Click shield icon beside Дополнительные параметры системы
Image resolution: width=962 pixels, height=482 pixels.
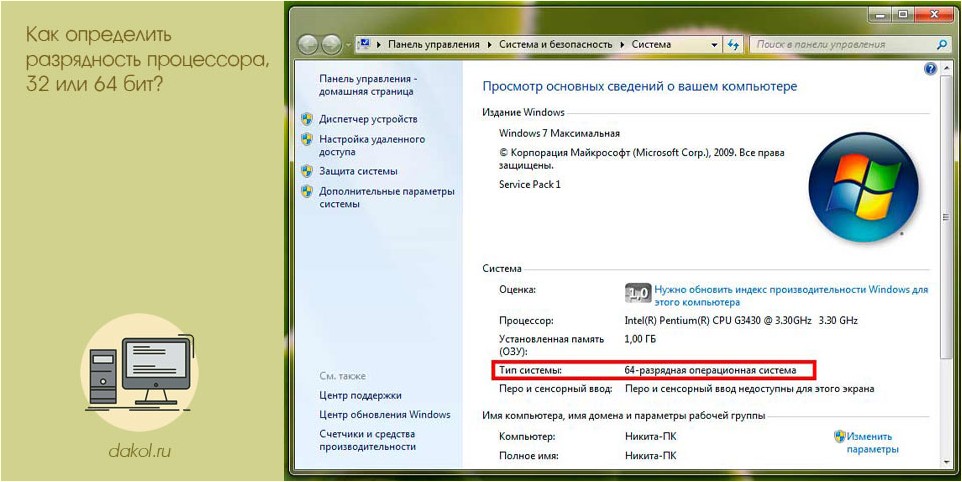[x=307, y=191]
